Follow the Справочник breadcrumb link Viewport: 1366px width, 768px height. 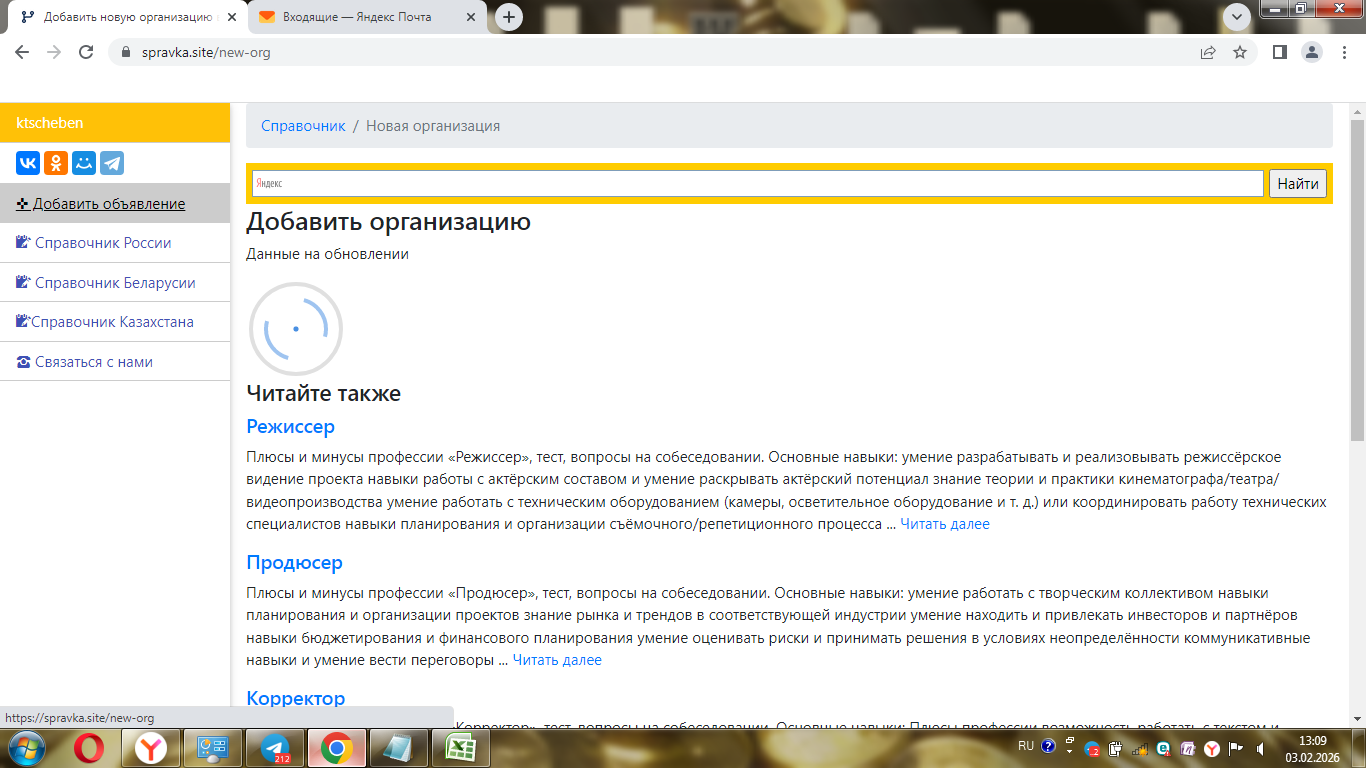[303, 126]
